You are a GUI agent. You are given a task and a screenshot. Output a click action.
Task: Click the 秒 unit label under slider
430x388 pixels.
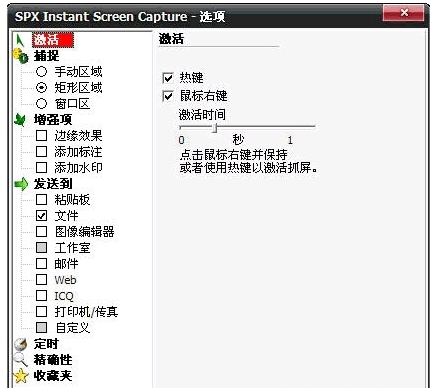238,139
